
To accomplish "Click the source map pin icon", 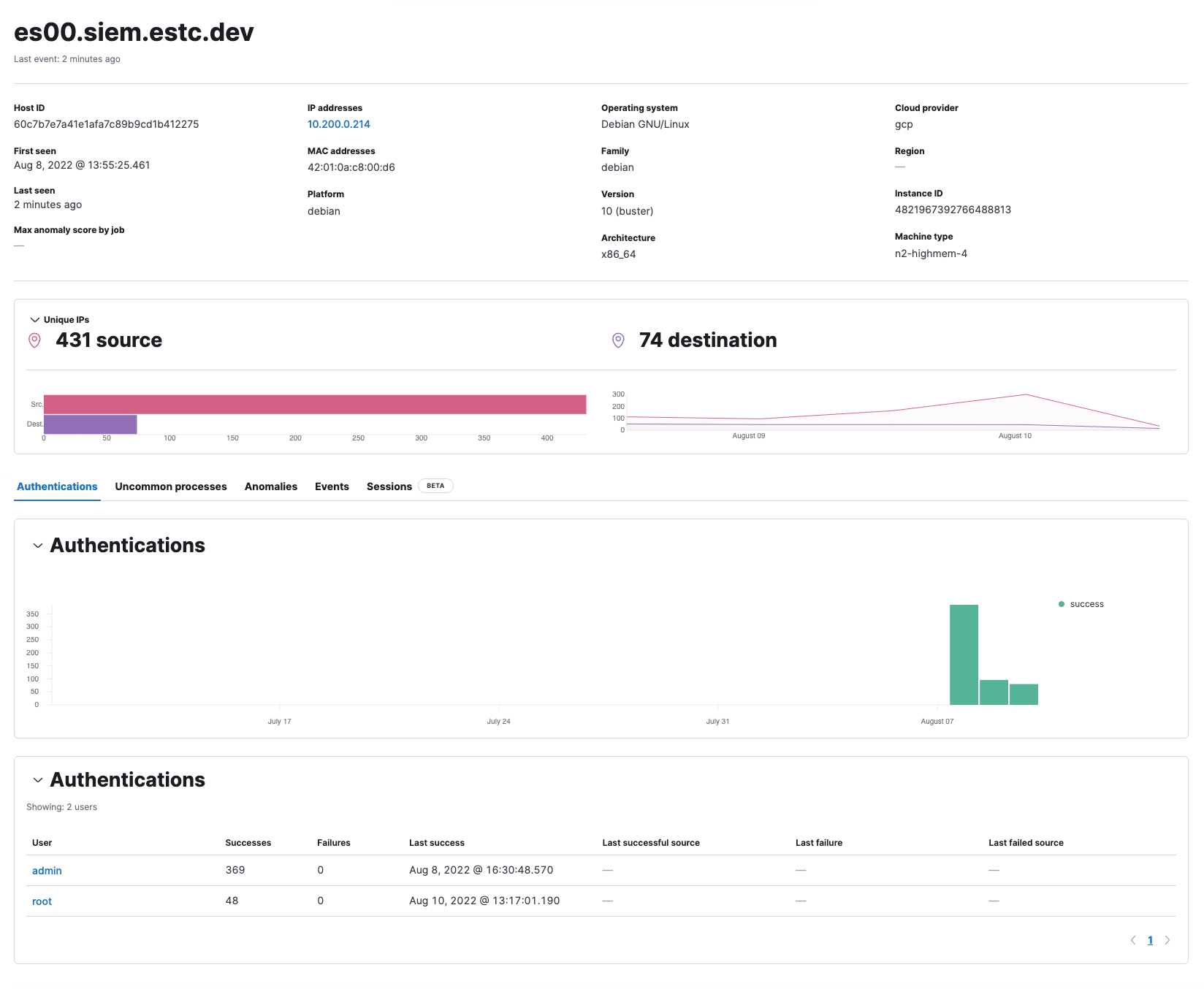I will click(34, 340).
